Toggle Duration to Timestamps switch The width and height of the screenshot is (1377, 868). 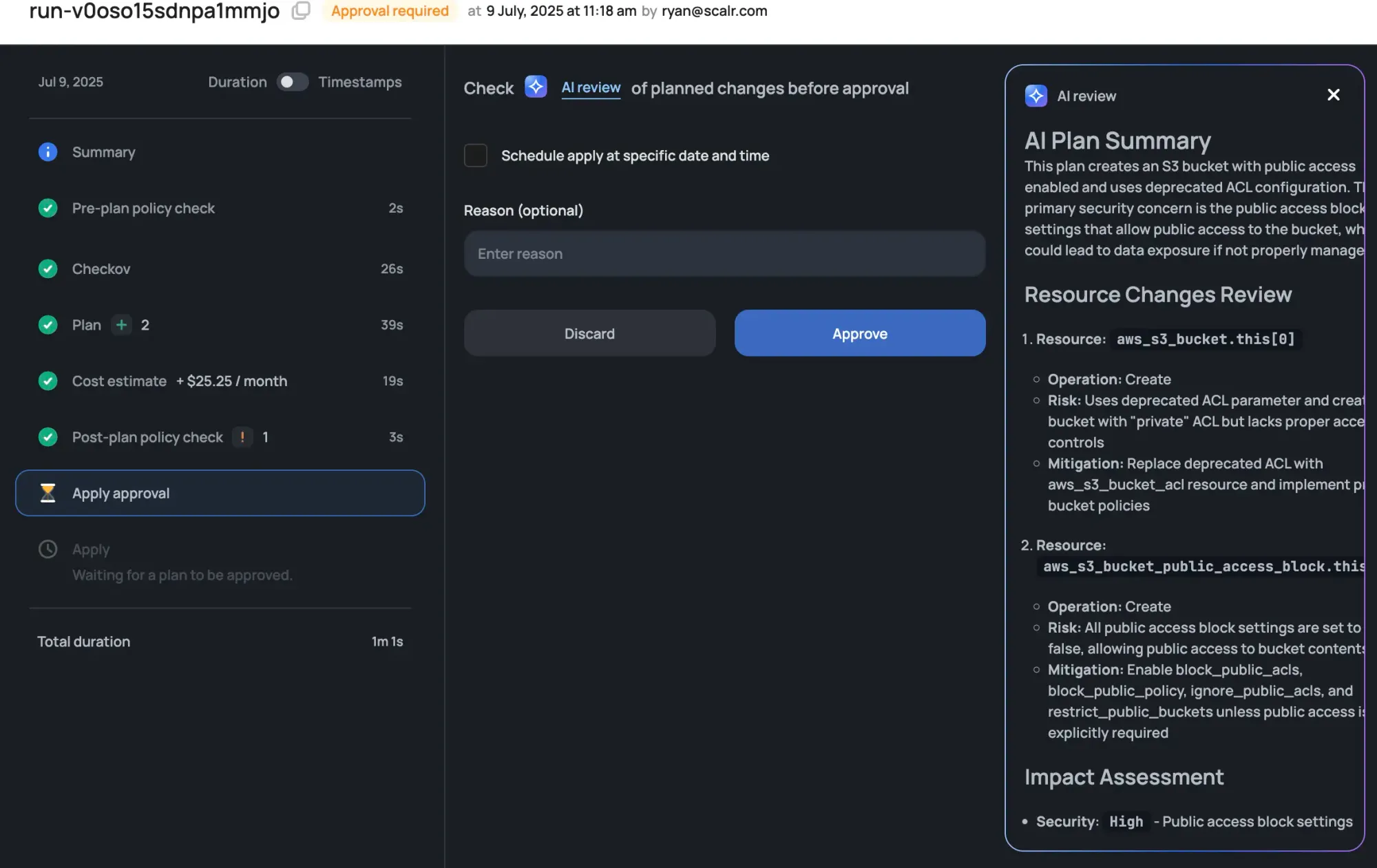tap(292, 82)
